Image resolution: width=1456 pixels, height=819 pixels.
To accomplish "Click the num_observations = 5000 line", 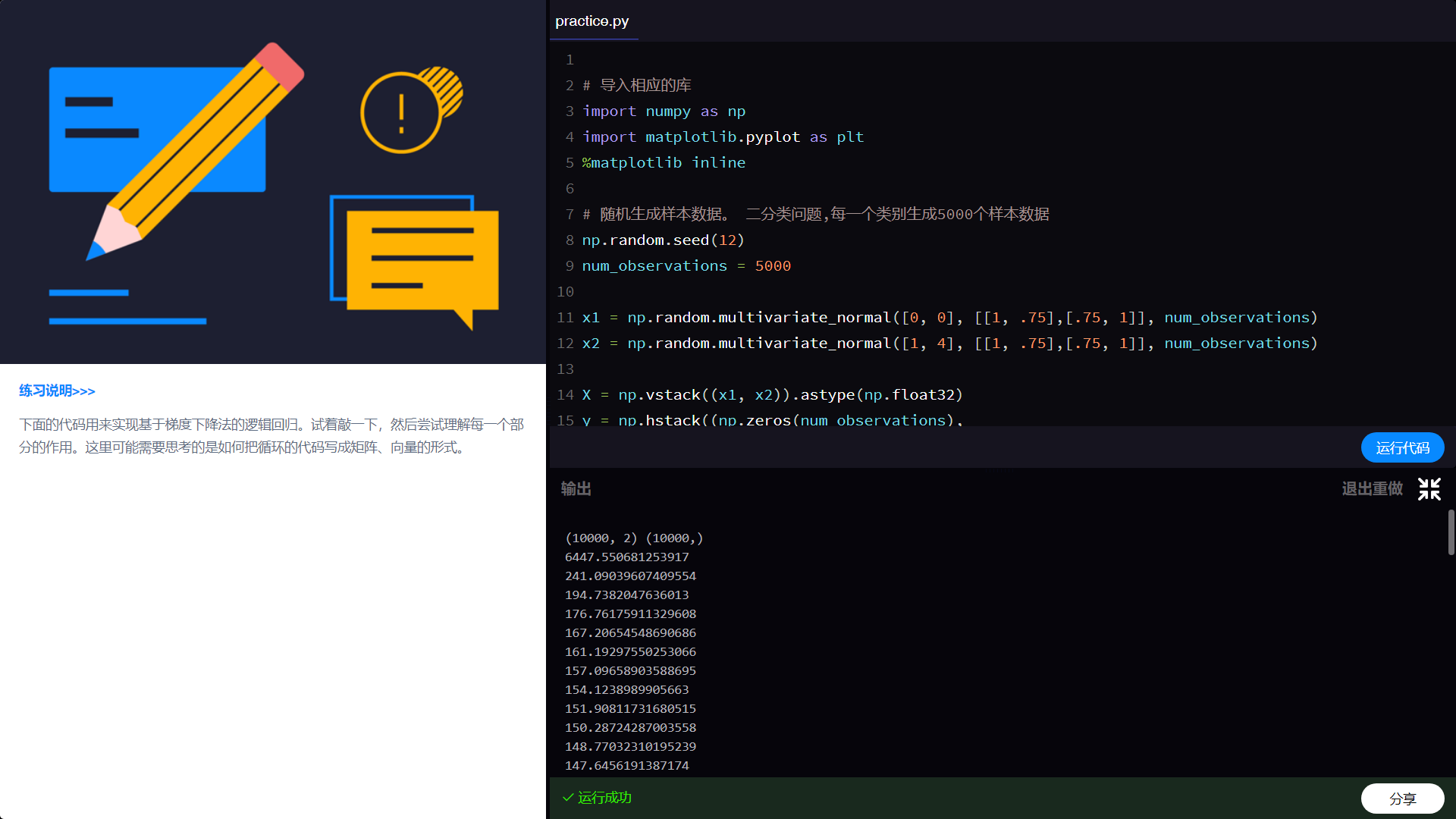I will point(686,265).
